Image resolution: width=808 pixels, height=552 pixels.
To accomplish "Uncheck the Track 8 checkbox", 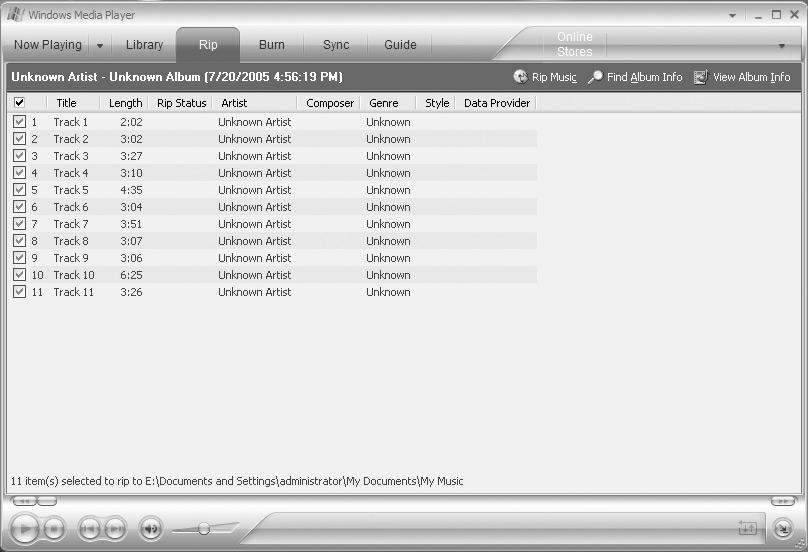I will [20, 241].
